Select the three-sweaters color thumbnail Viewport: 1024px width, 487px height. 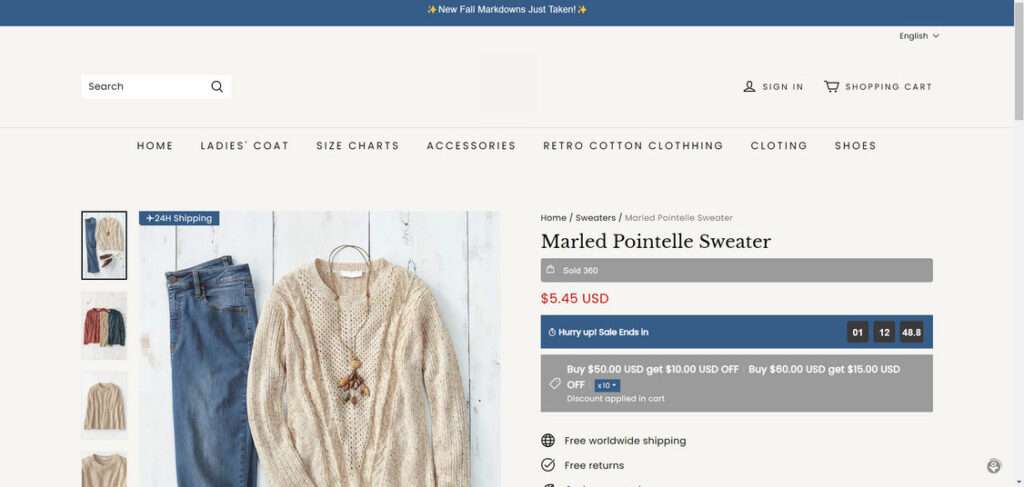104,325
